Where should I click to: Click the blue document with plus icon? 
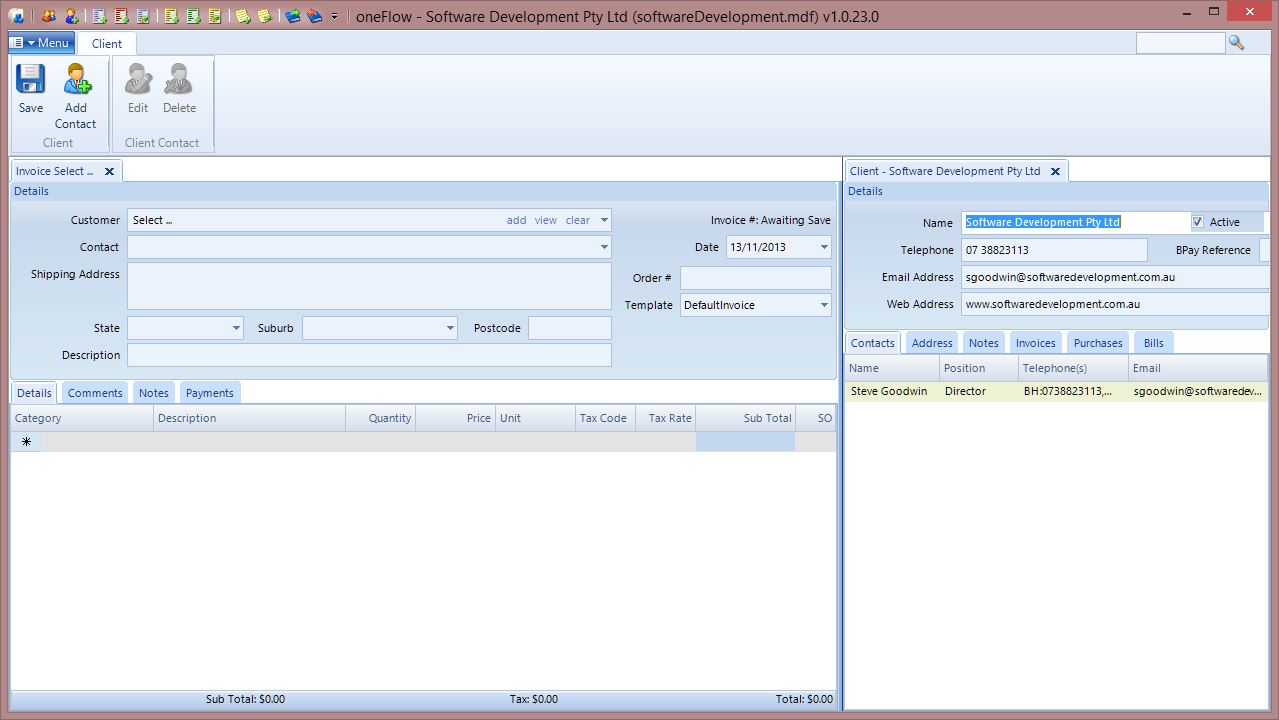point(99,16)
